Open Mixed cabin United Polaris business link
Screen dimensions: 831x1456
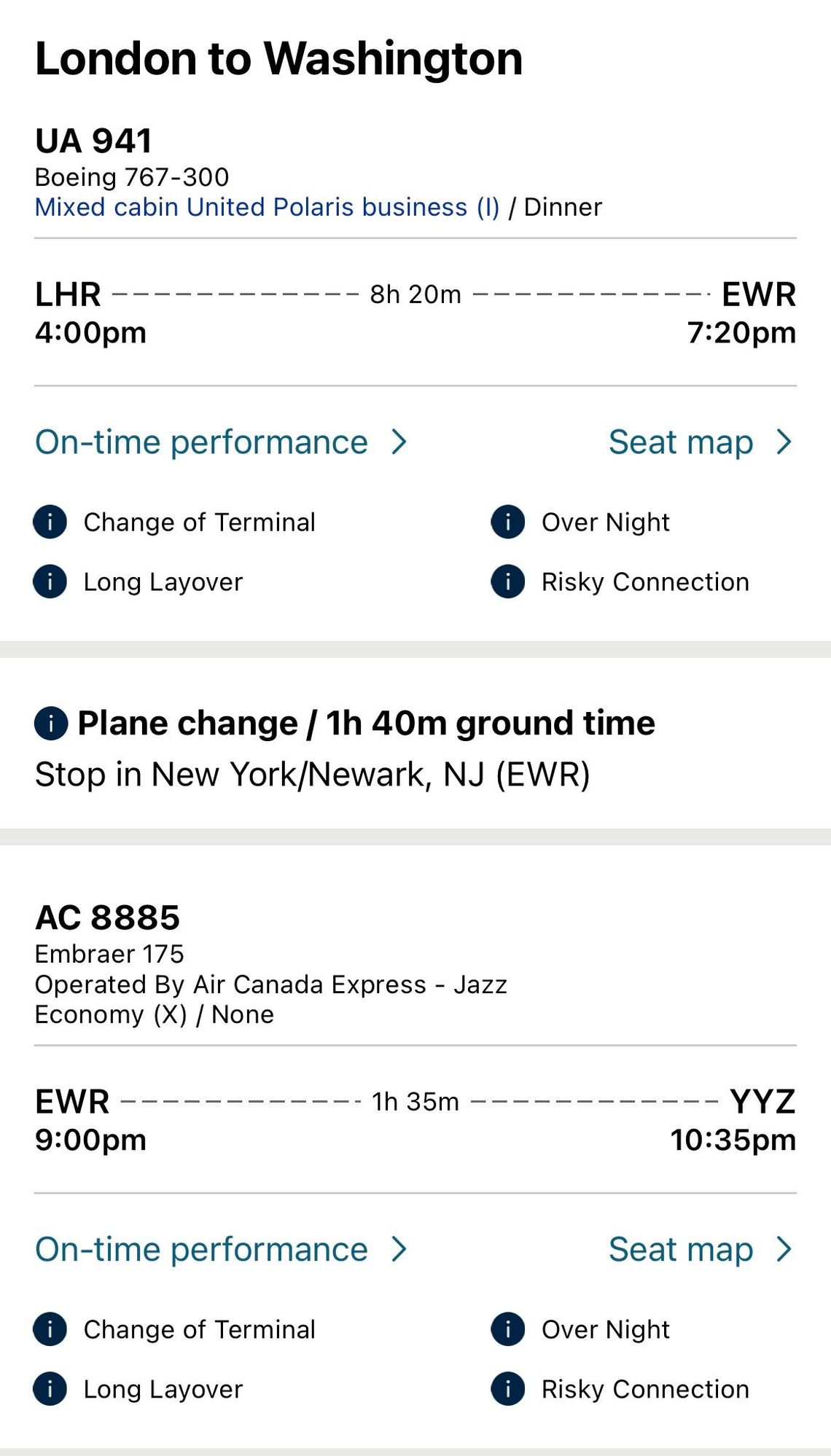coord(268,207)
